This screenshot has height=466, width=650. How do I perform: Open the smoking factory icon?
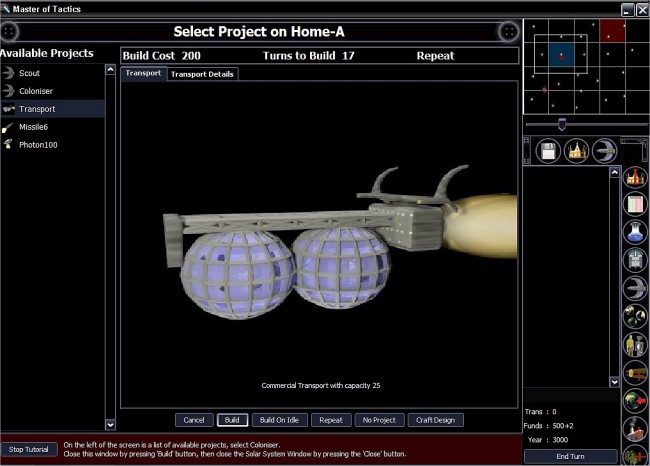coord(635,429)
